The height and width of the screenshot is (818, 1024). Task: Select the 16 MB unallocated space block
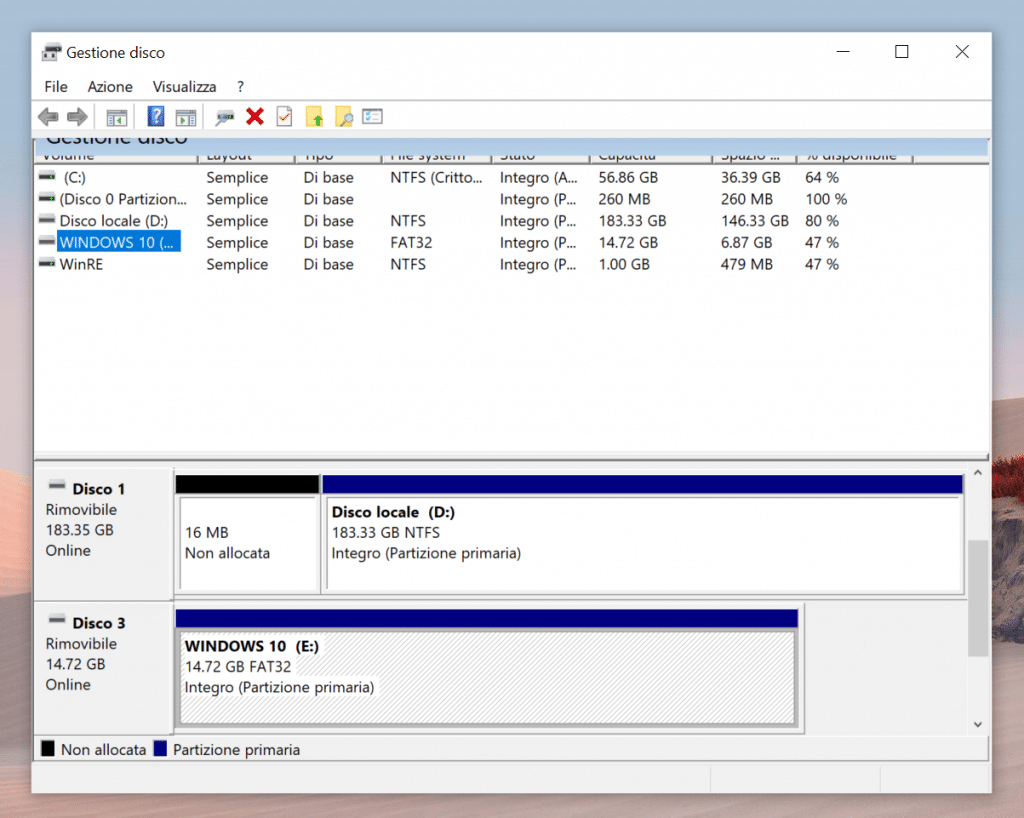(x=247, y=540)
